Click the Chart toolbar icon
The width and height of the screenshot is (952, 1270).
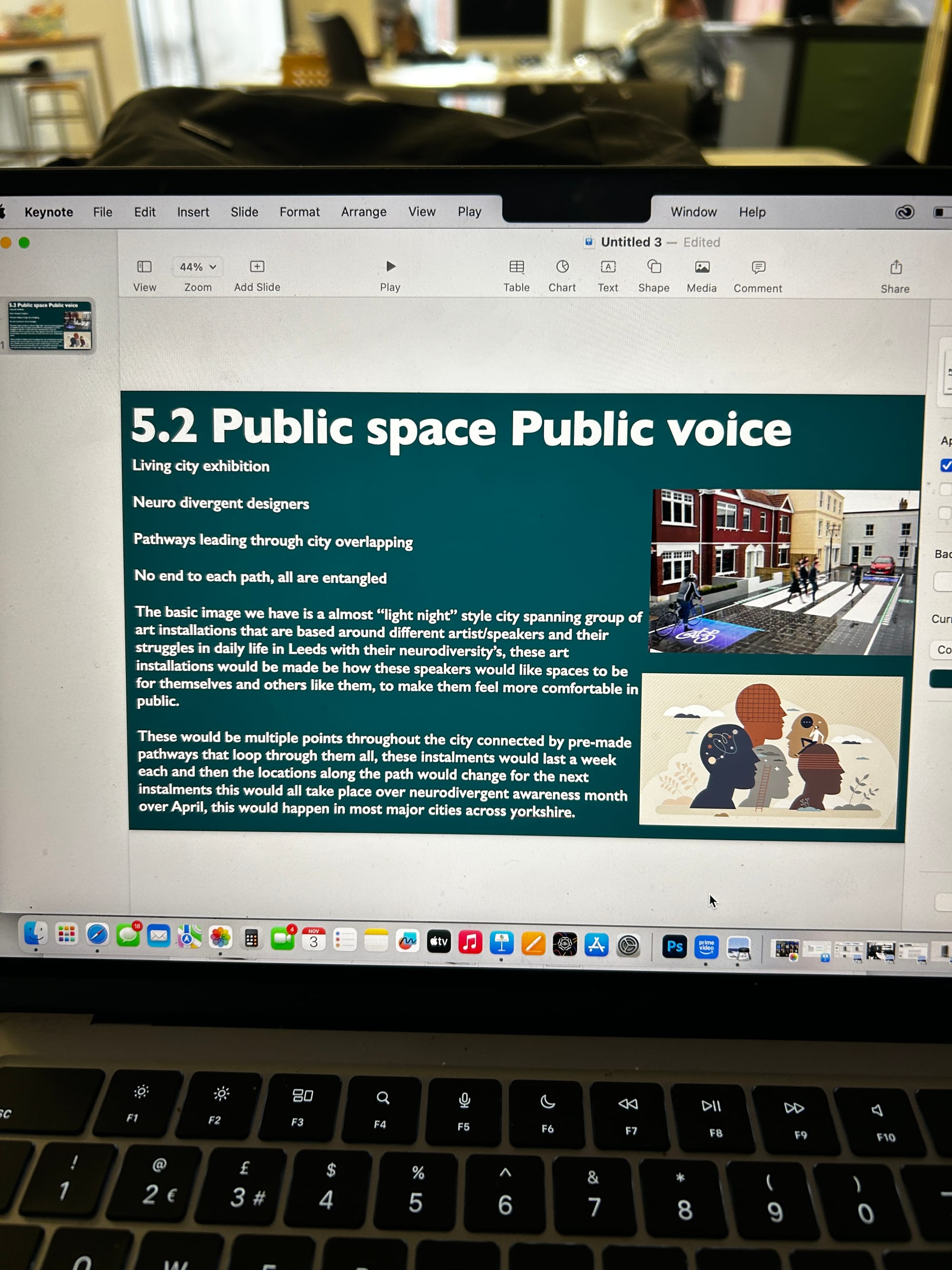coord(562,266)
